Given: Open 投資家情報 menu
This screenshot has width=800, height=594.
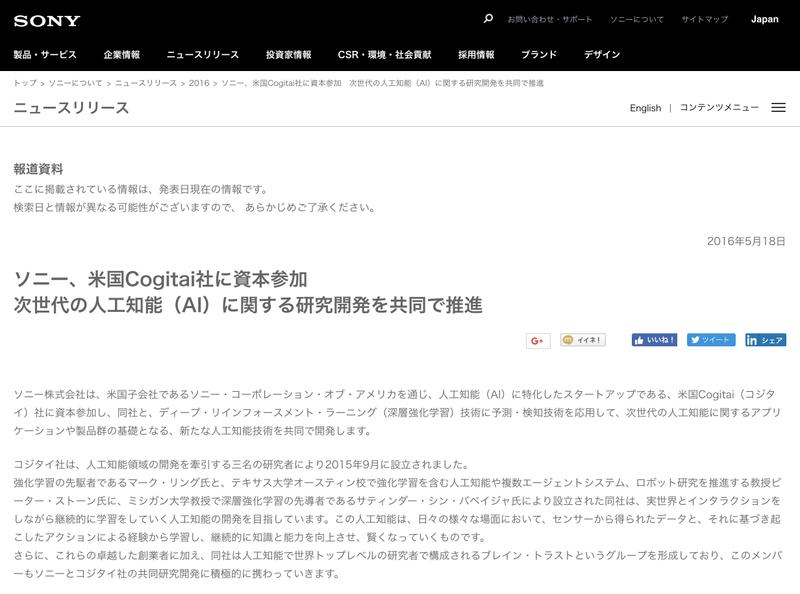Looking at the screenshot, I should pyautogui.click(x=288, y=55).
